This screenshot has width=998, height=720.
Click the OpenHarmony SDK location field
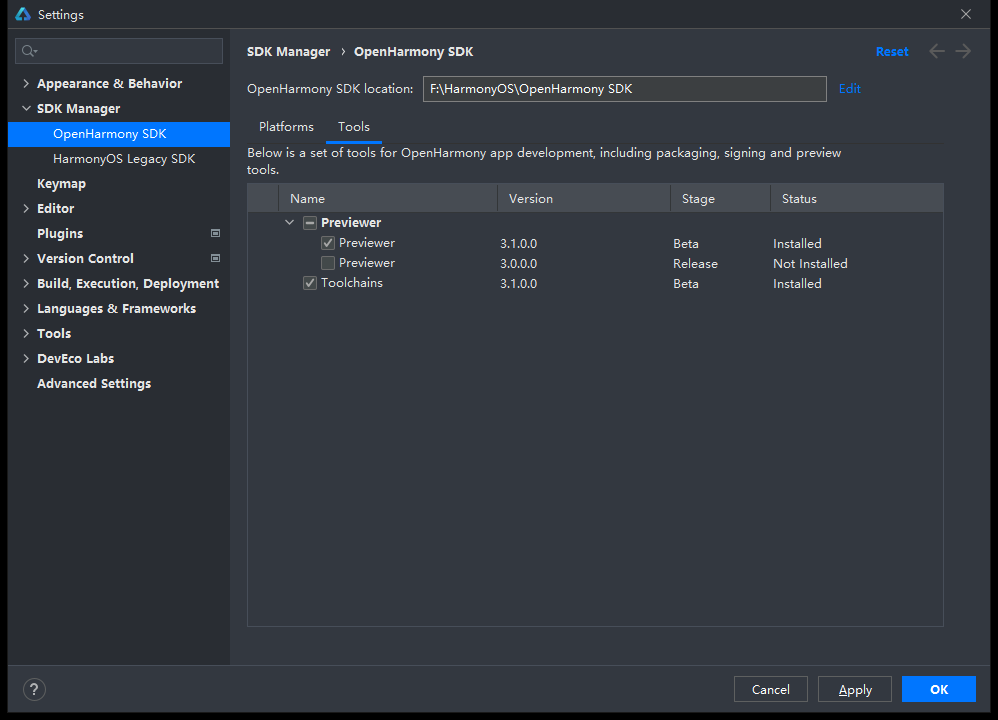click(624, 88)
